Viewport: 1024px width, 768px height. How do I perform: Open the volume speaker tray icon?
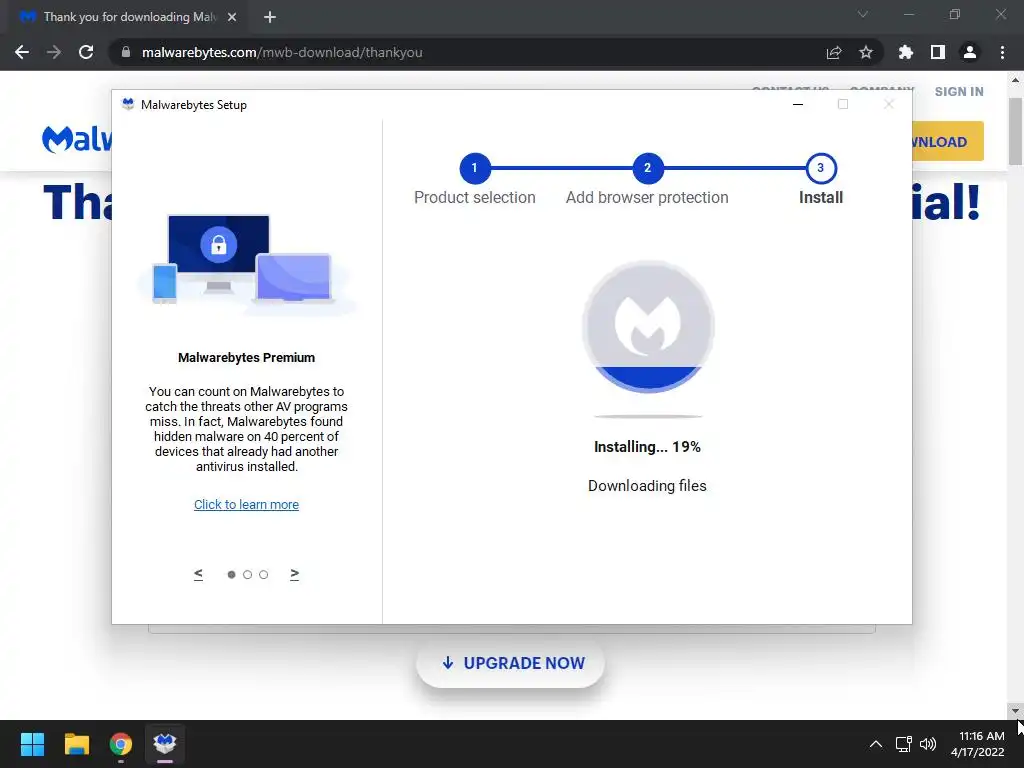pos(928,744)
